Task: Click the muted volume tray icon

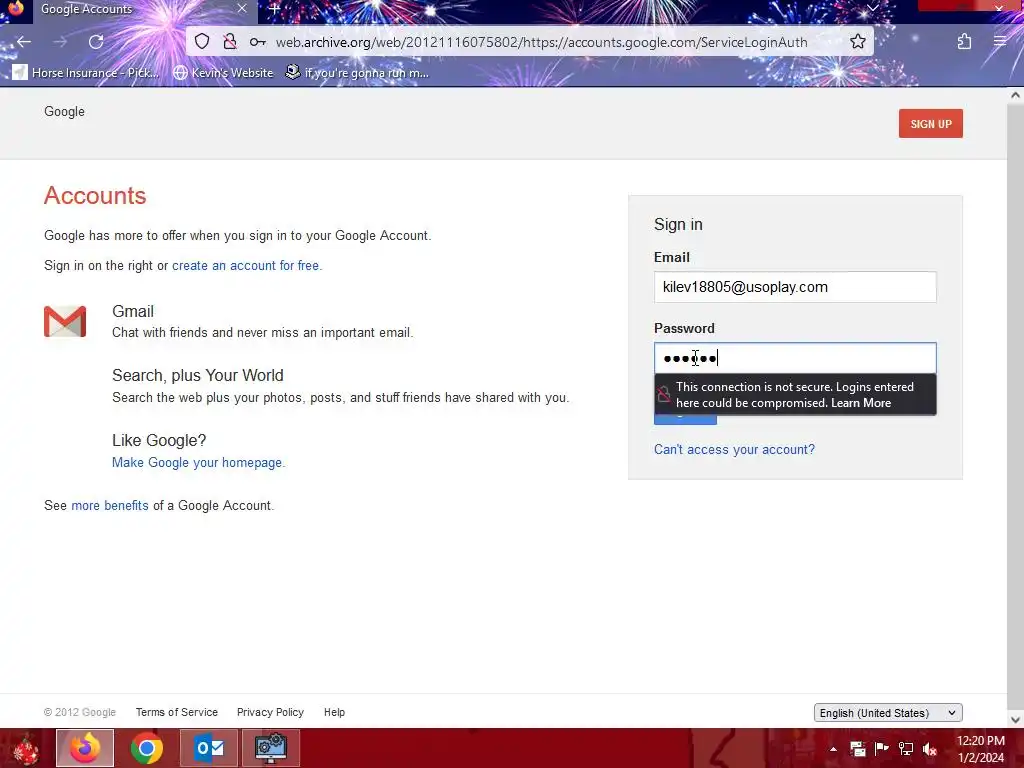Action: 930,749
